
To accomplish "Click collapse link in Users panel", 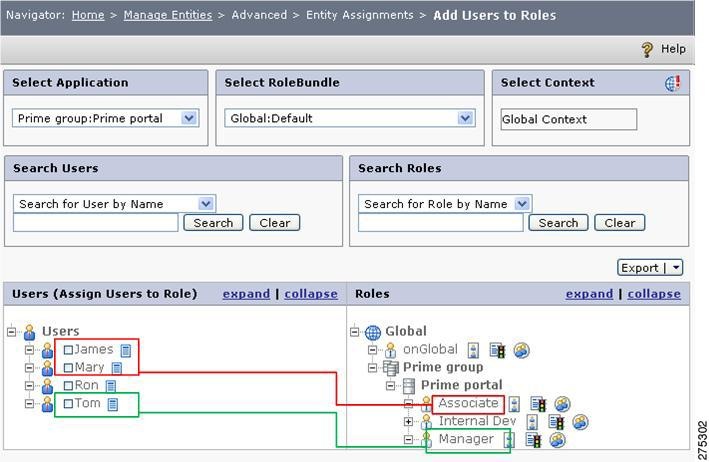I will [x=311, y=294].
